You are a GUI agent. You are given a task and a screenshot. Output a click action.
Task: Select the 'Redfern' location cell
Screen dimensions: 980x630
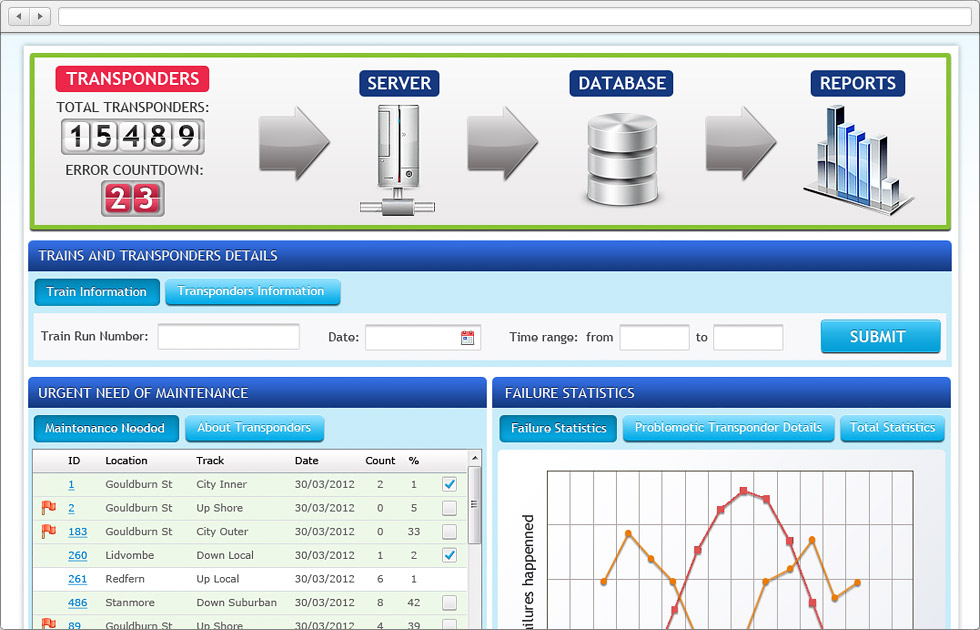coord(125,579)
